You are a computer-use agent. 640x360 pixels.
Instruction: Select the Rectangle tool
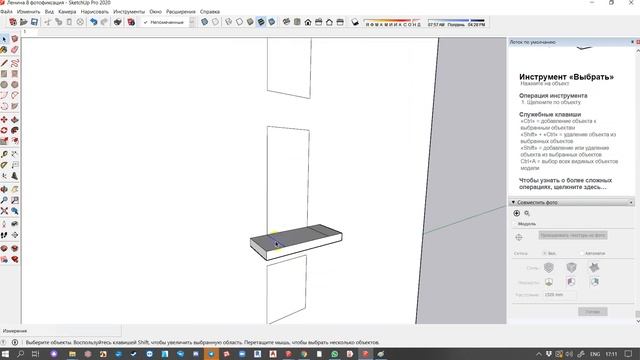[x=4, y=74]
